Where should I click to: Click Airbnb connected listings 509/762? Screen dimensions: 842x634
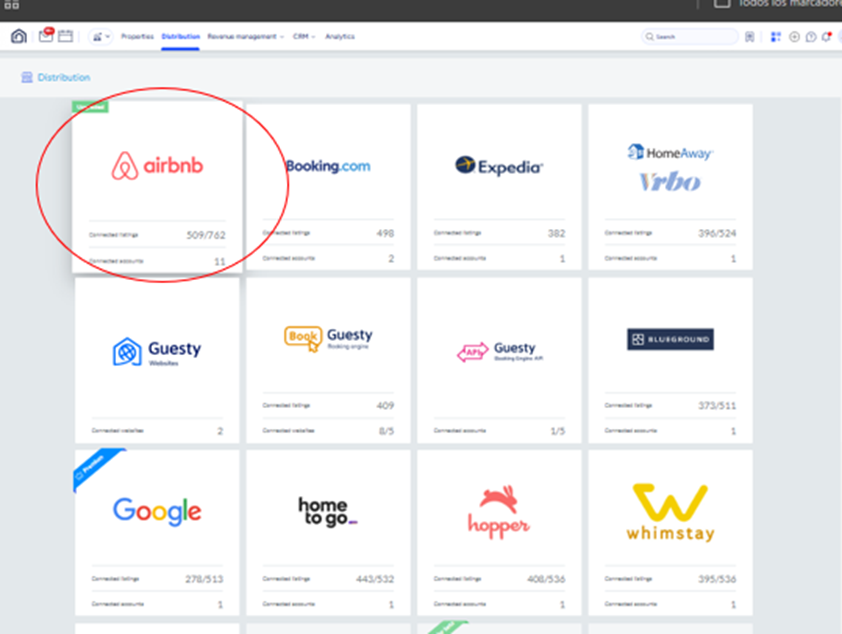[x=206, y=235]
